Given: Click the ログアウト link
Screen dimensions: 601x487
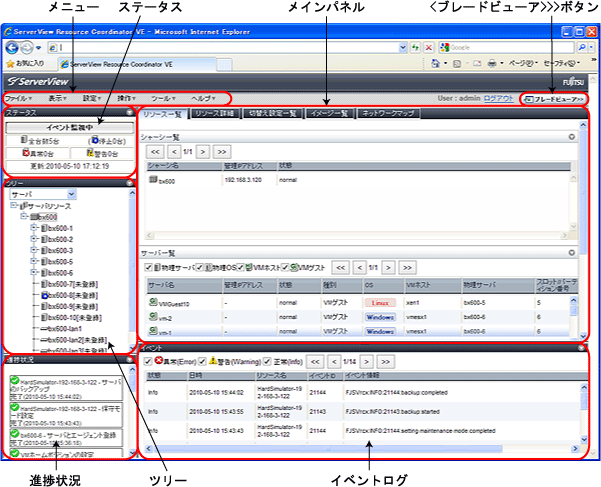Looking at the screenshot, I should pos(498,98).
